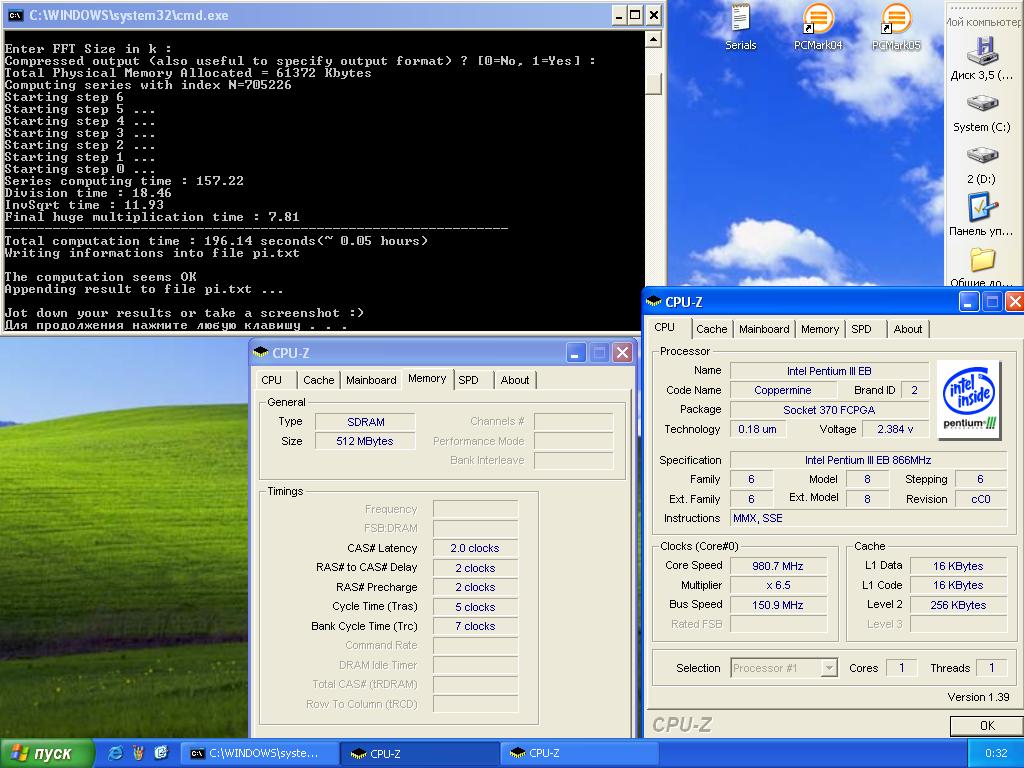Launch the PCMark04 desktop shortcut
Viewport: 1024px width, 768px height.
(818, 26)
